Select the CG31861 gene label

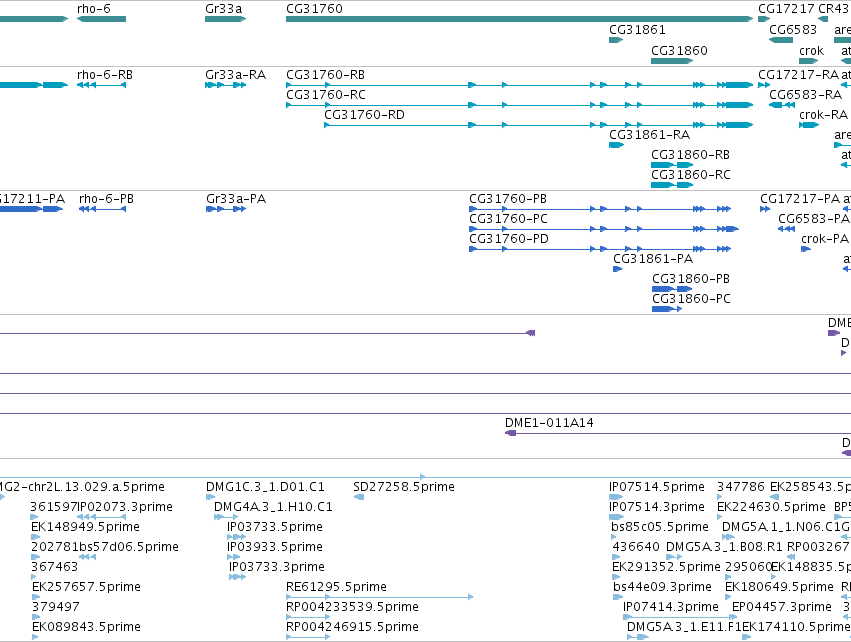tap(637, 30)
